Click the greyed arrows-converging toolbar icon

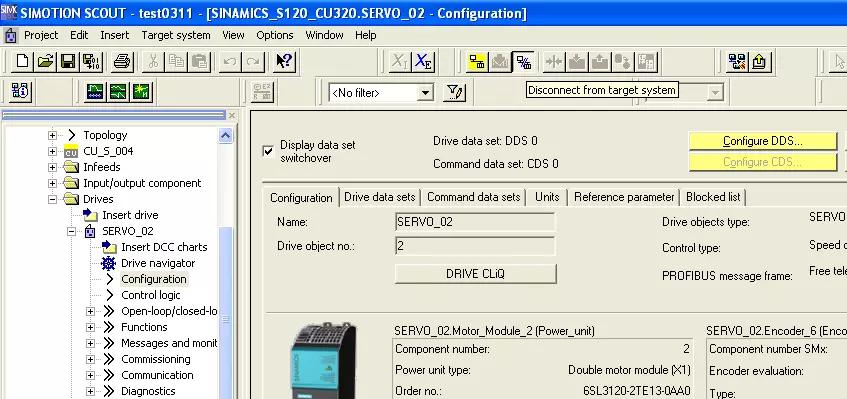coord(554,62)
